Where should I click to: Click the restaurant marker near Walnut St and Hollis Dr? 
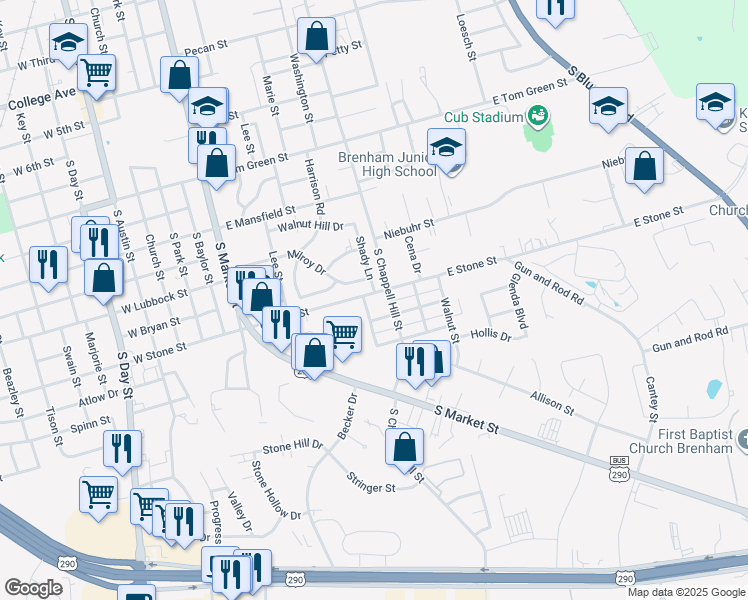(x=415, y=364)
